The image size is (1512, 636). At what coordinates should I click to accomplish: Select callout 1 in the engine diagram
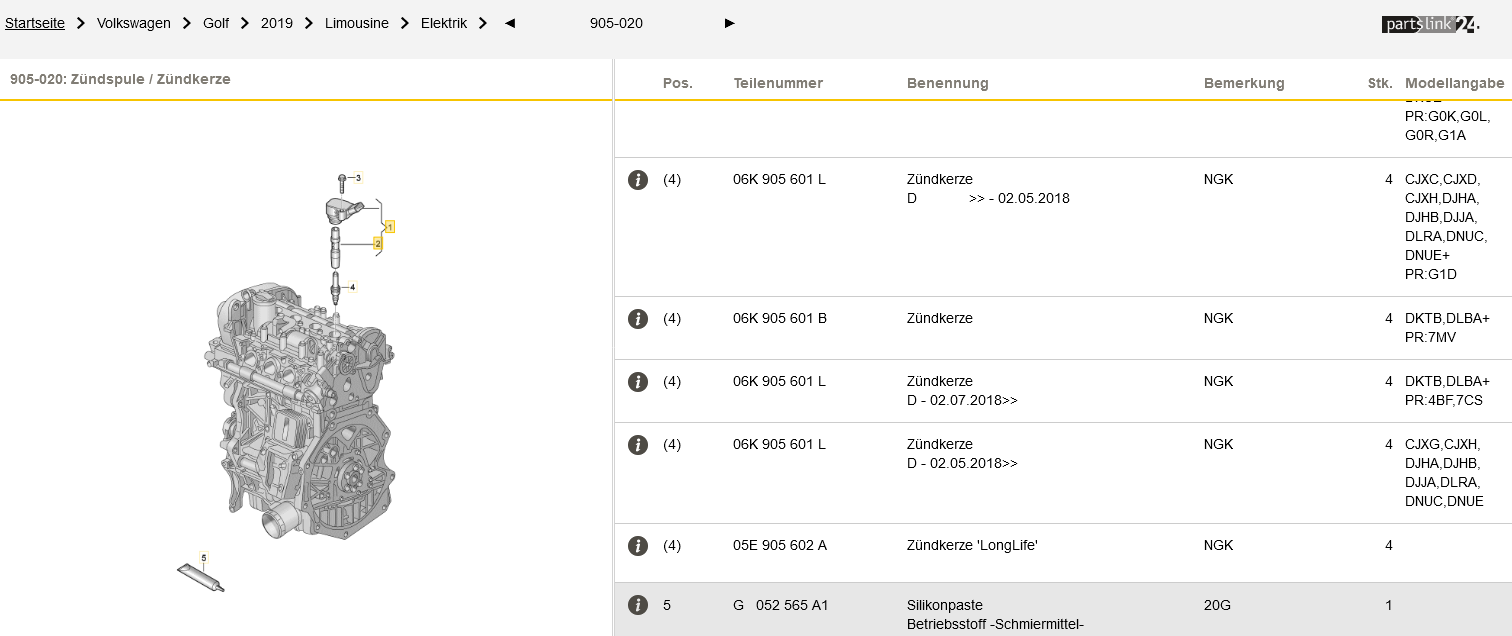coord(390,227)
